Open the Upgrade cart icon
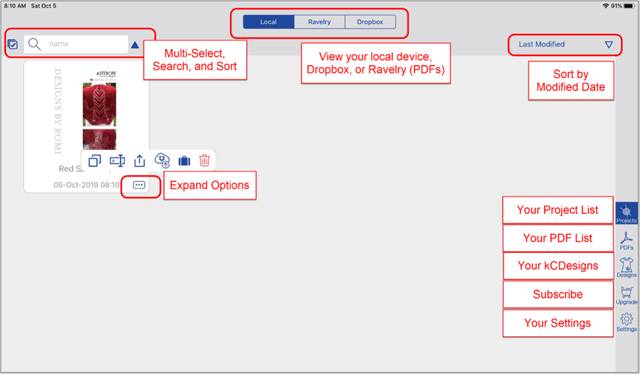 pyautogui.click(x=627, y=295)
